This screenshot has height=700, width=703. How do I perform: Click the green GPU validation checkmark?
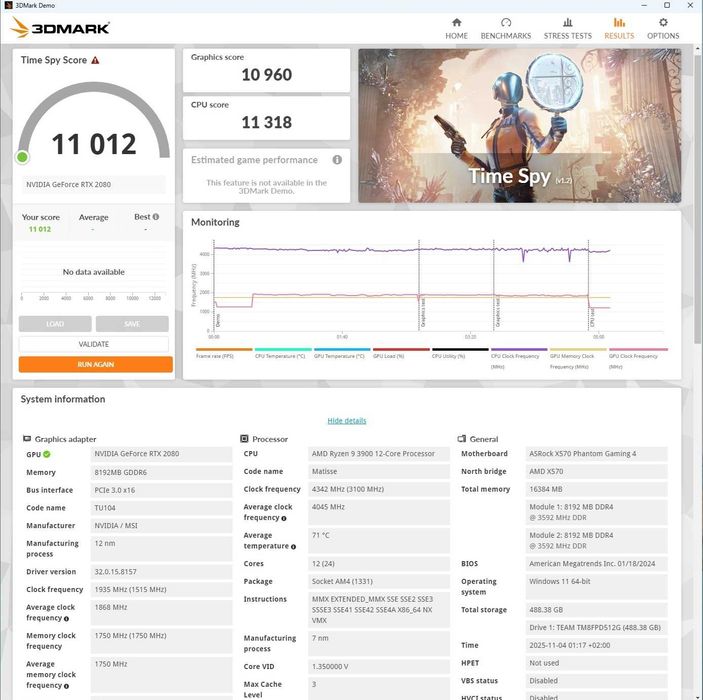coord(47,454)
